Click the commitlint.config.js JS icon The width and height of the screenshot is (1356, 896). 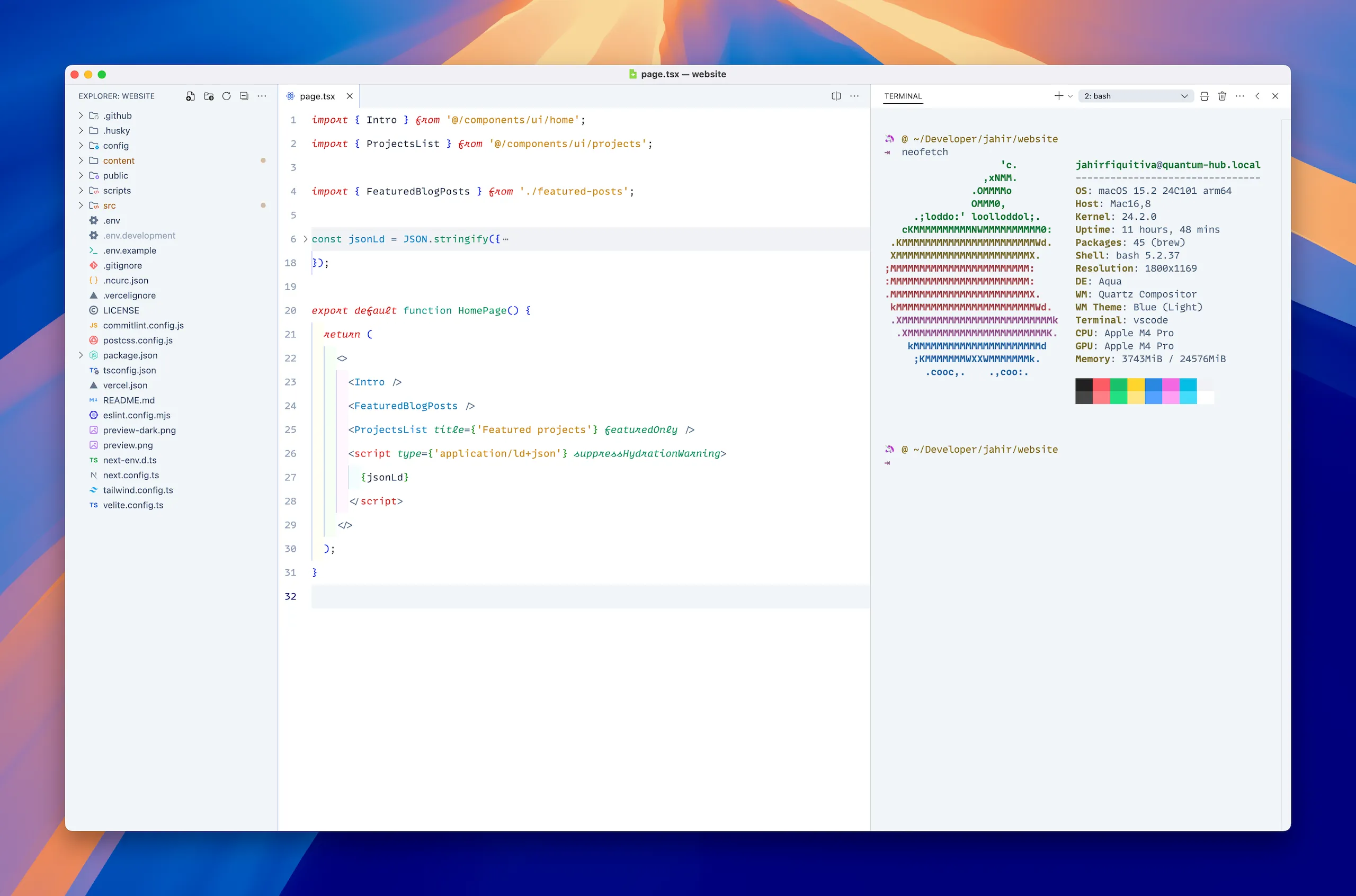coord(94,325)
